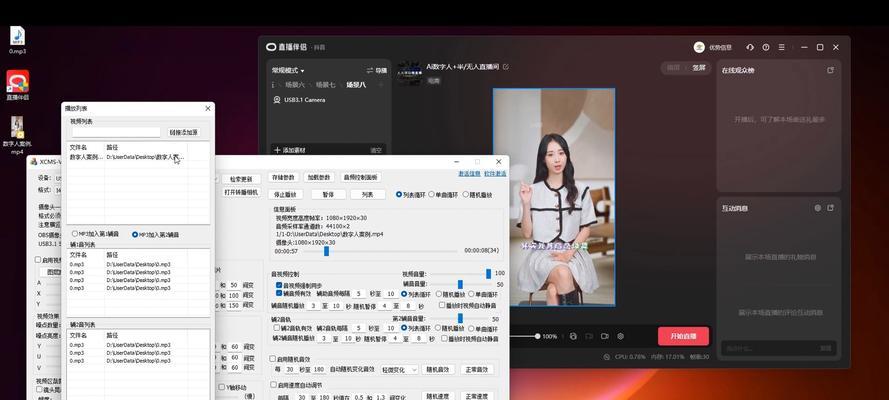Toggle the Y轴移动 checkbox
Screen dimensions: 889x400
point(222,387)
